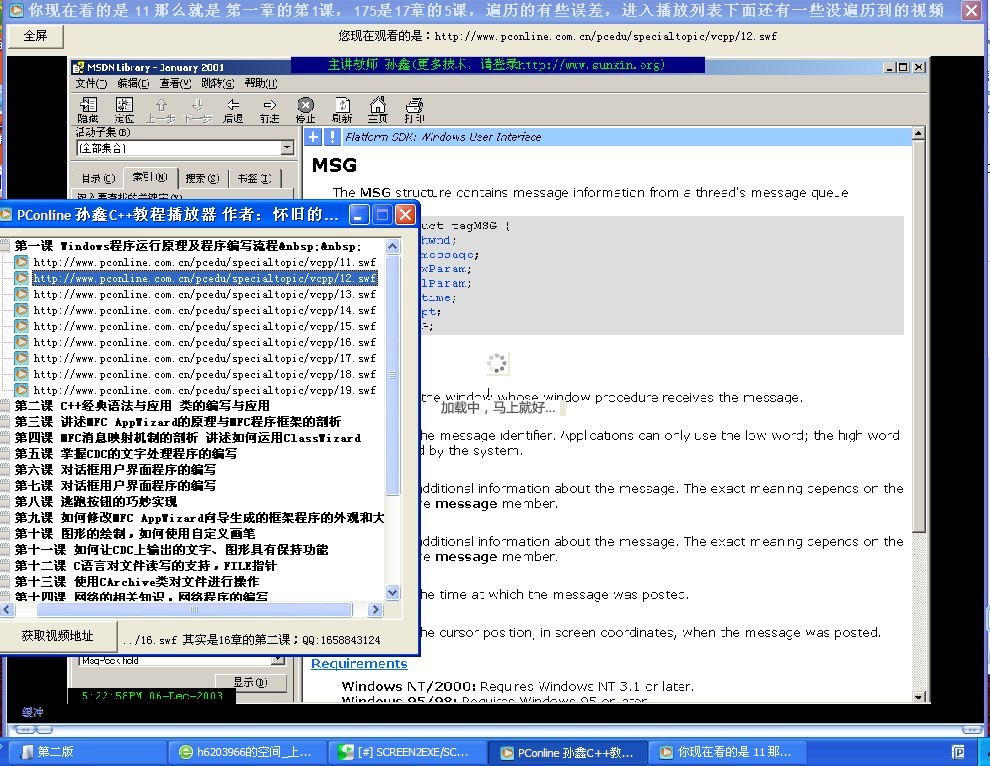Open 第二版 taskbar item

88,752
